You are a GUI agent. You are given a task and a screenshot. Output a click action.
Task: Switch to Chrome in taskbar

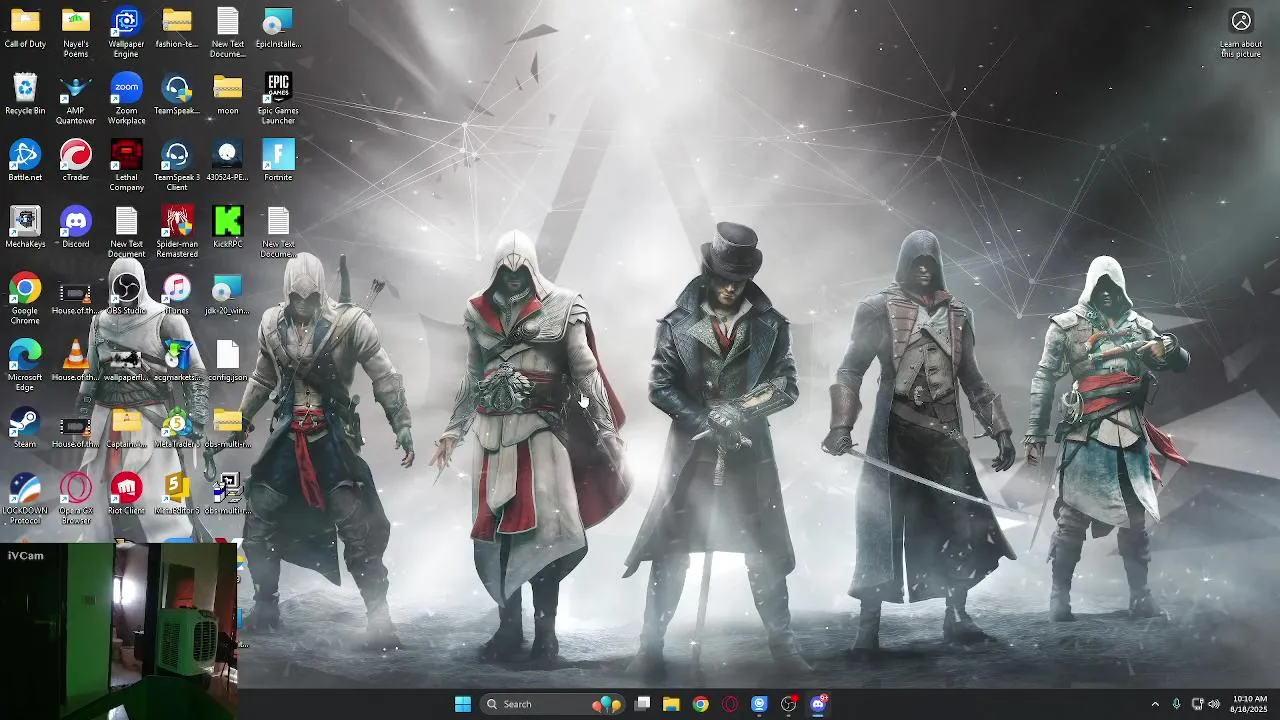(701, 704)
